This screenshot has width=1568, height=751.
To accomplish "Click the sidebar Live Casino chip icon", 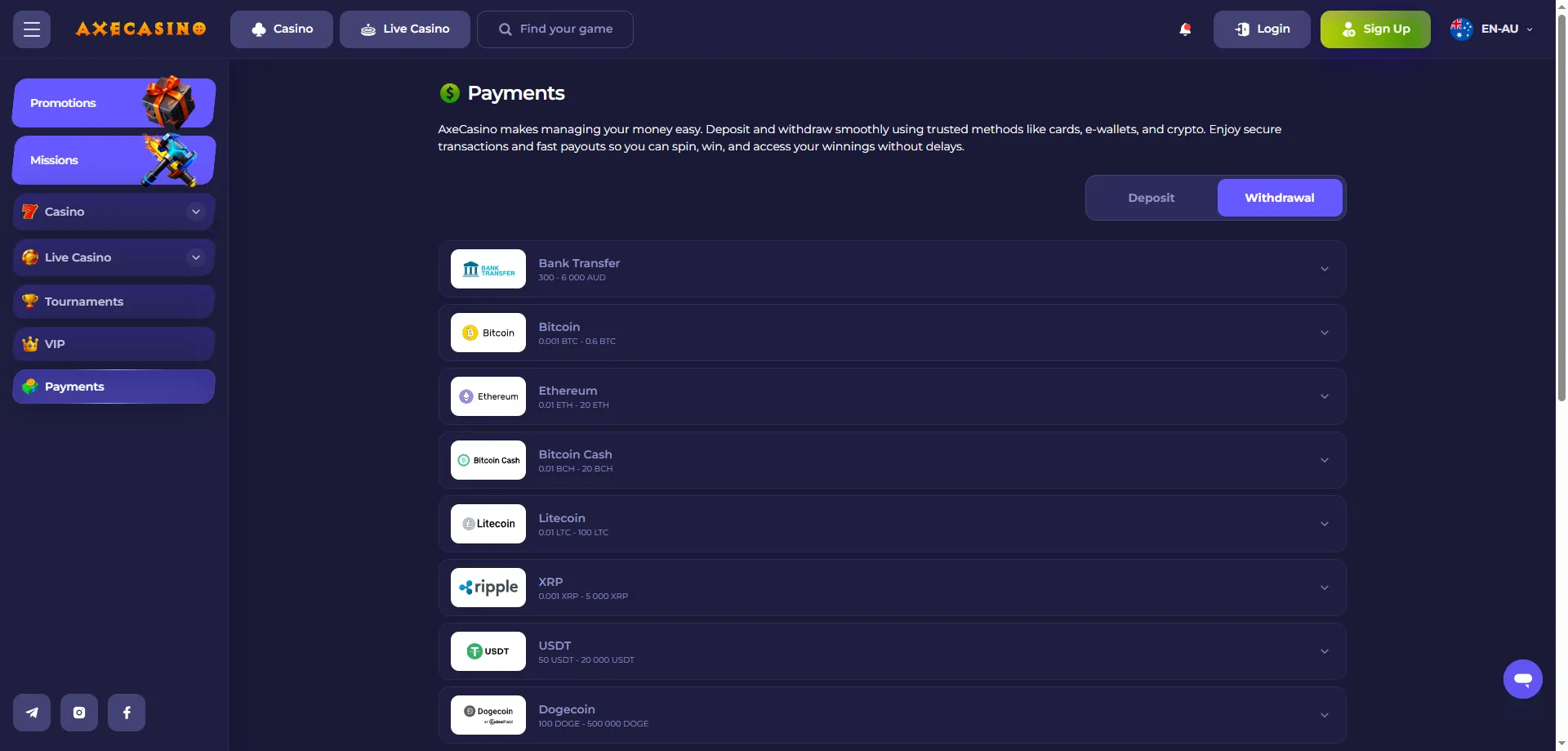I will click(x=30, y=257).
